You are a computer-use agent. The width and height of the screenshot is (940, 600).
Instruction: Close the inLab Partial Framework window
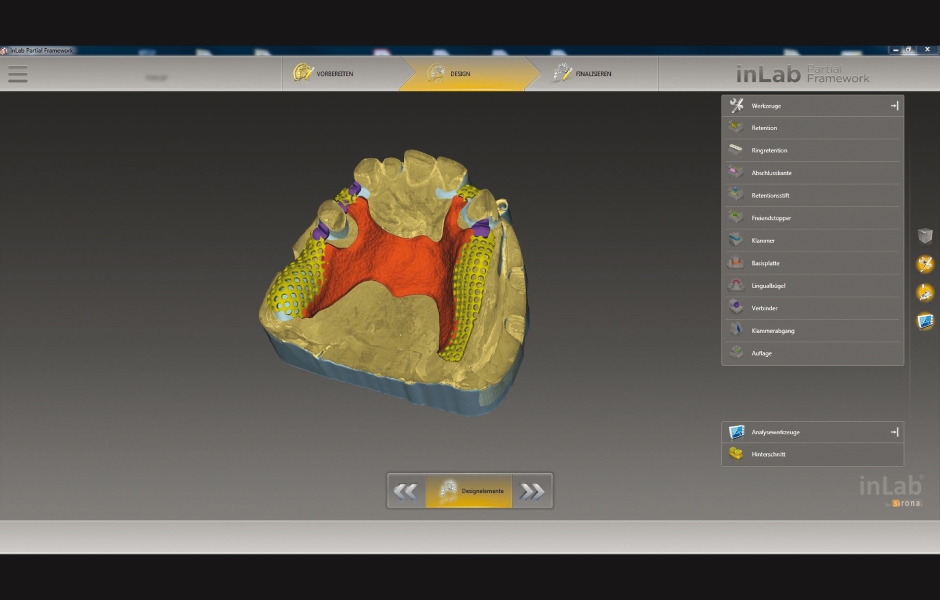(927, 50)
